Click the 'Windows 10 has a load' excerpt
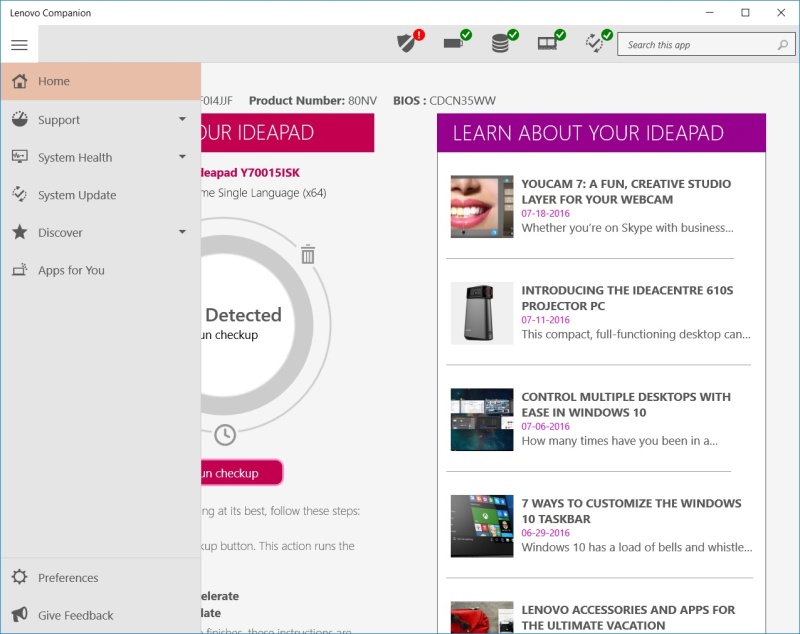The width and height of the screenshot is (800, 634). (x=637, y=548)
